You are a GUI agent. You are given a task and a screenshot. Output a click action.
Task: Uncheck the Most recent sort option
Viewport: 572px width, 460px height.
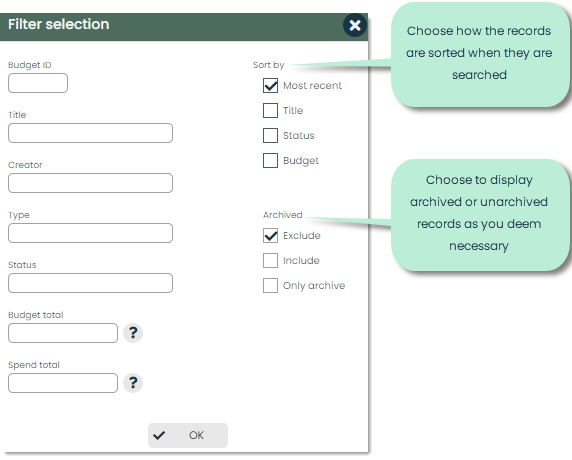click(270, 85)
